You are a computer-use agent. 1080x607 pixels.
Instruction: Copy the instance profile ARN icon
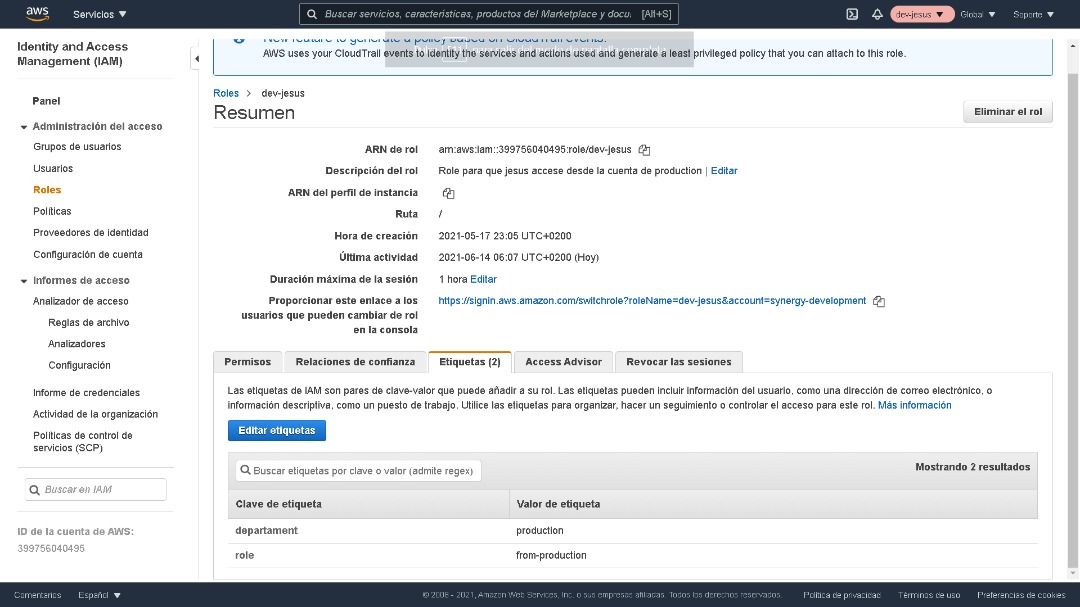coord(448,193)
